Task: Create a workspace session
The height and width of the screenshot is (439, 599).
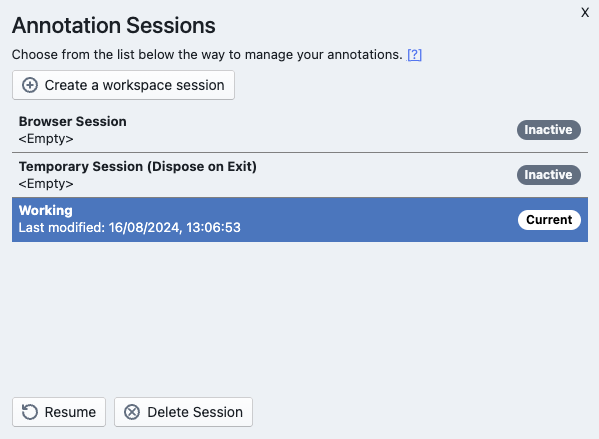Action: click(123, 85)
